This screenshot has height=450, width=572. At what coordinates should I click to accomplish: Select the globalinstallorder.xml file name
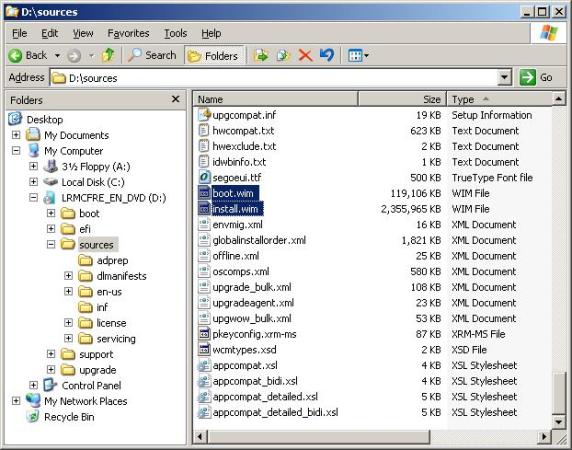tap(259, 240)
